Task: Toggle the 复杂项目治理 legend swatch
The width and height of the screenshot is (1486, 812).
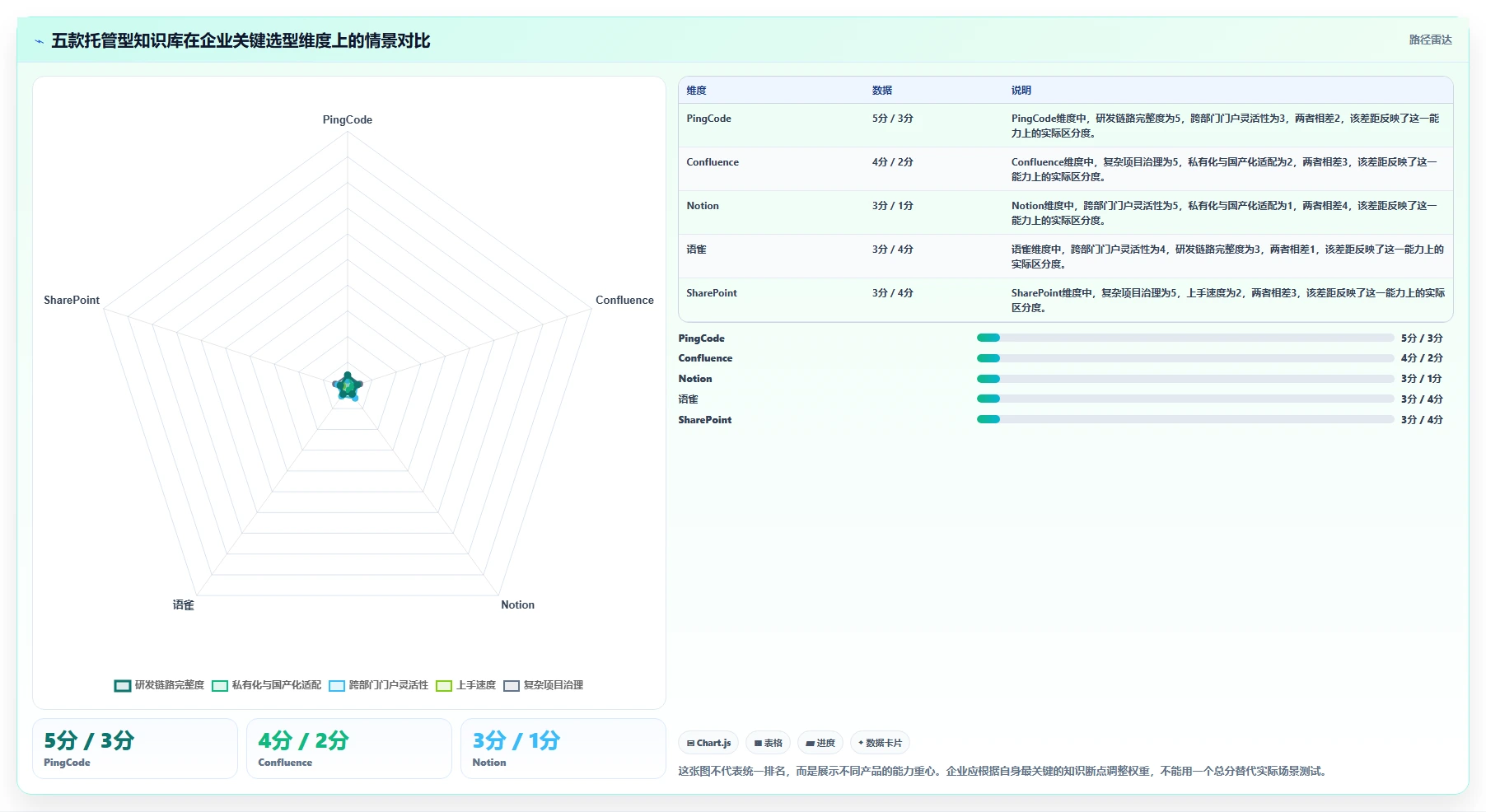Action: coord(512,685)
